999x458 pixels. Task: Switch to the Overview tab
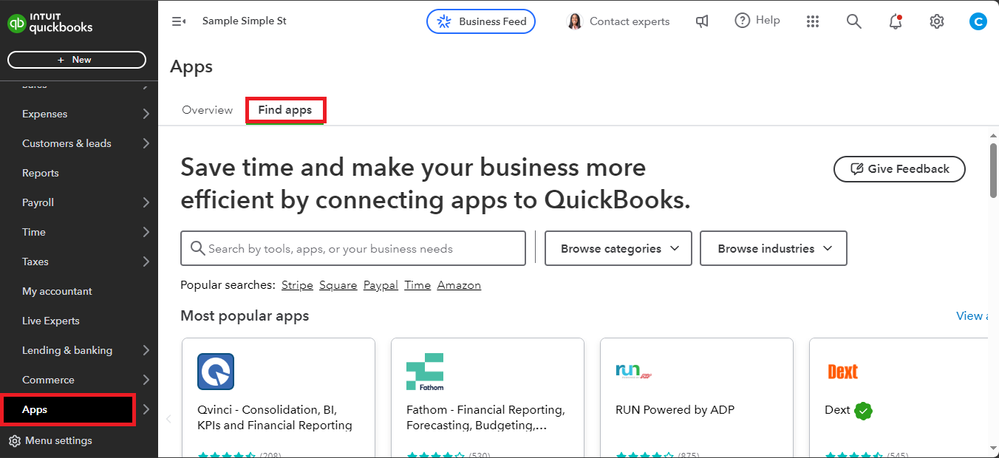207,110
